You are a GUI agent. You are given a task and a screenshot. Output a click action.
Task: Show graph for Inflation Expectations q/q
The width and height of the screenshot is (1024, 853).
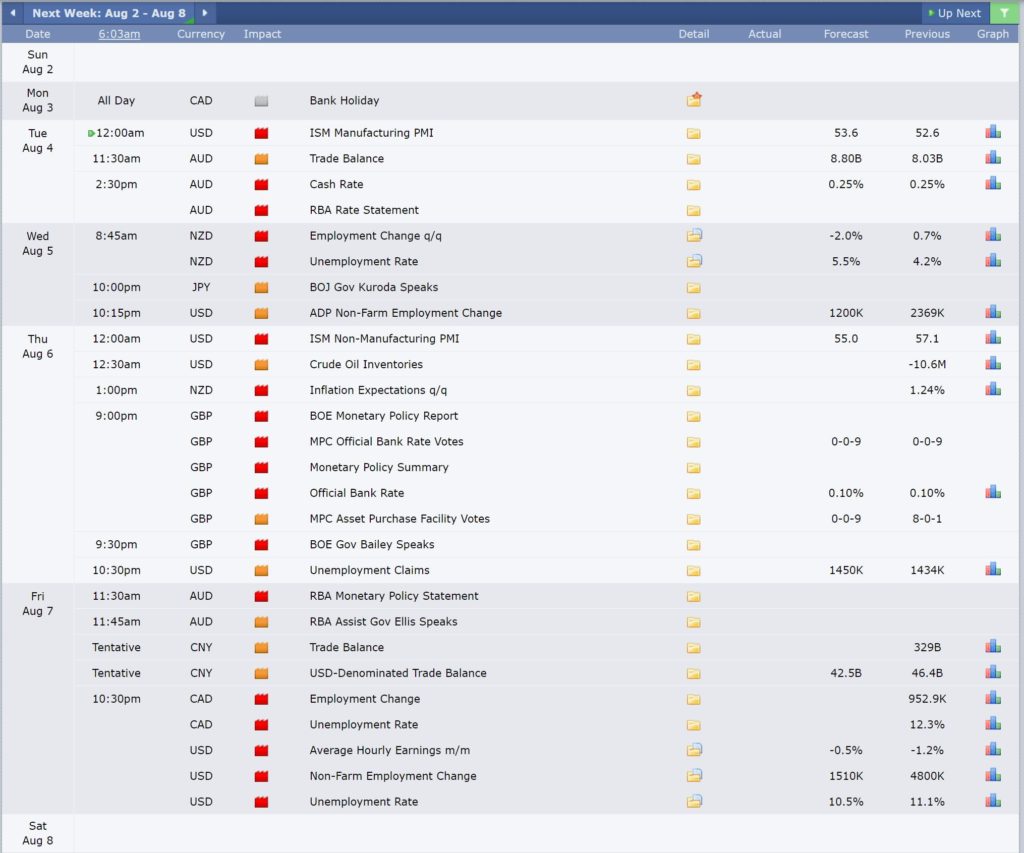(x=993, y=389)
